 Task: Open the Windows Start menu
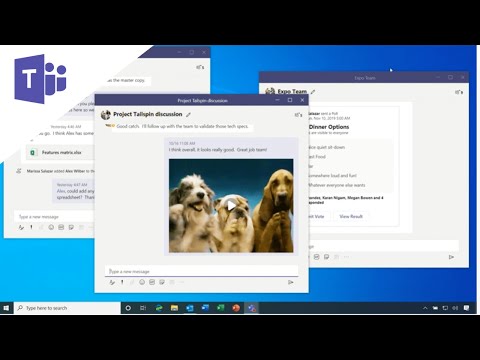6,308
